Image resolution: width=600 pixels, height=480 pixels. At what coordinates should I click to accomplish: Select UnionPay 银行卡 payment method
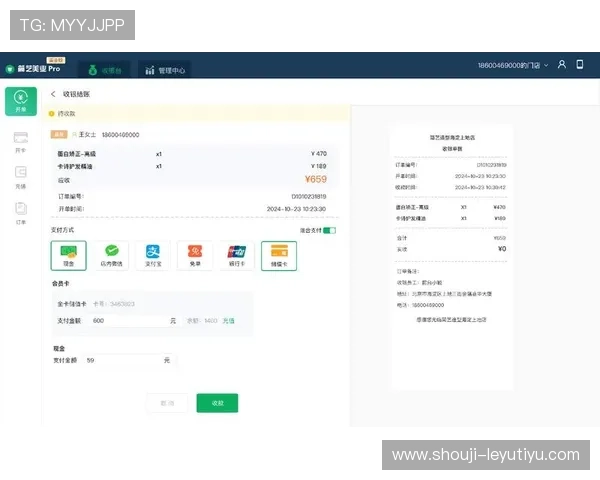click(237, 256)
